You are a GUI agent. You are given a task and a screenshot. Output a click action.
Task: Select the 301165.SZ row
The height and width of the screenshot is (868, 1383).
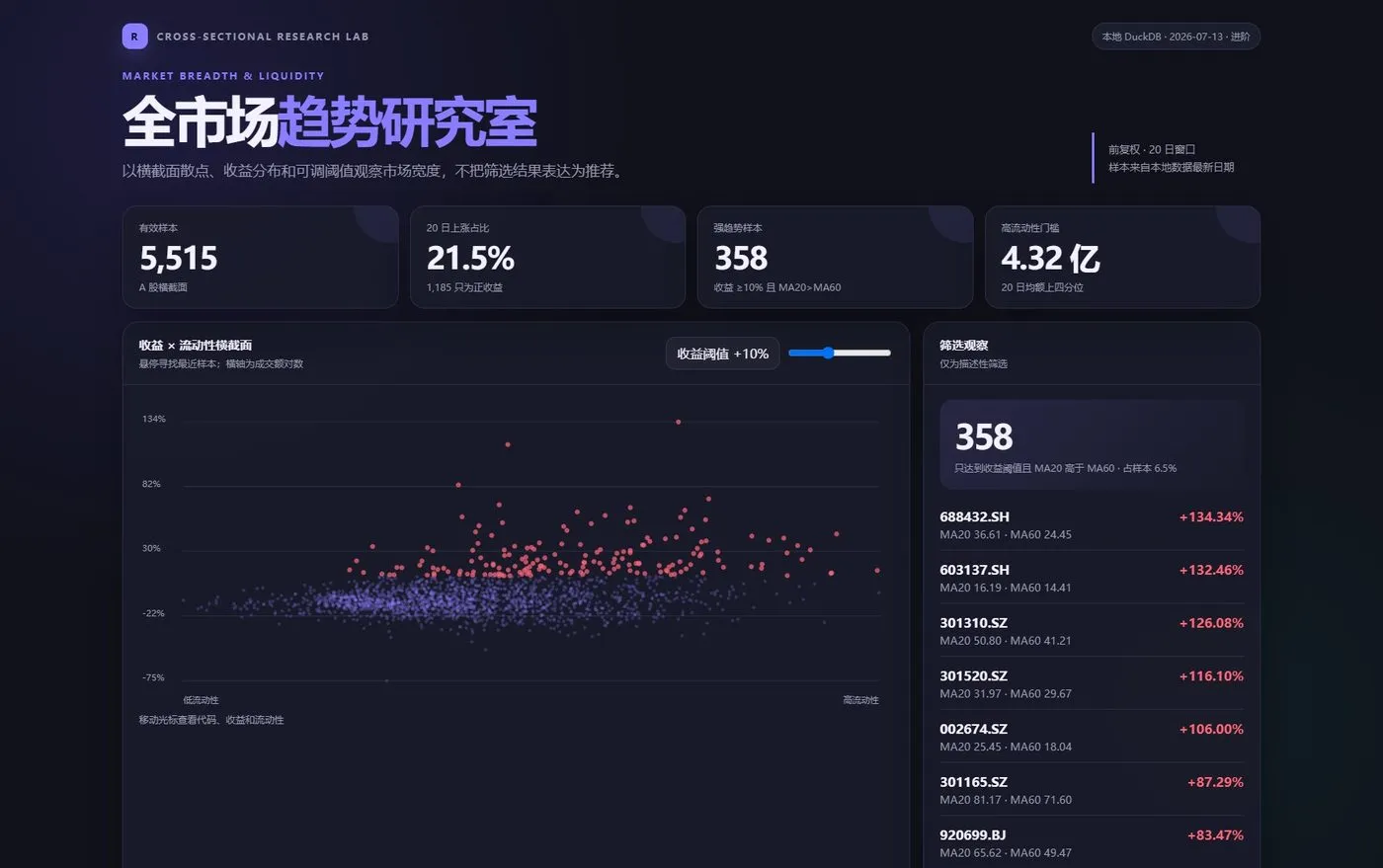[1092, 790]
